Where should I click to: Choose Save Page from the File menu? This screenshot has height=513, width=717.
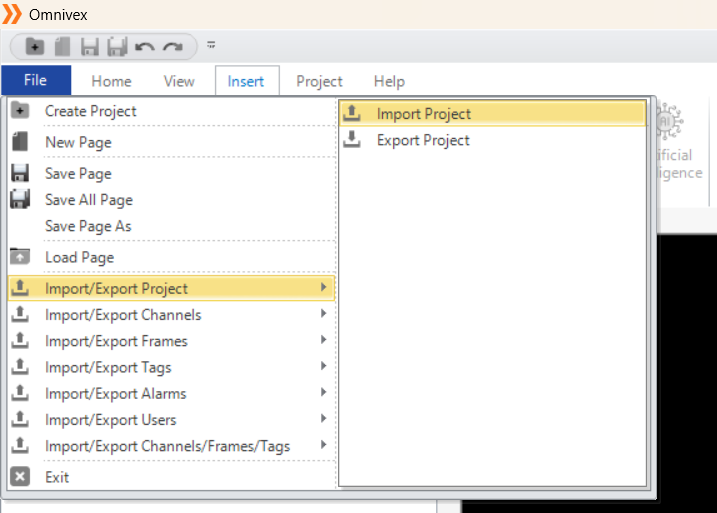click(171, 173)
